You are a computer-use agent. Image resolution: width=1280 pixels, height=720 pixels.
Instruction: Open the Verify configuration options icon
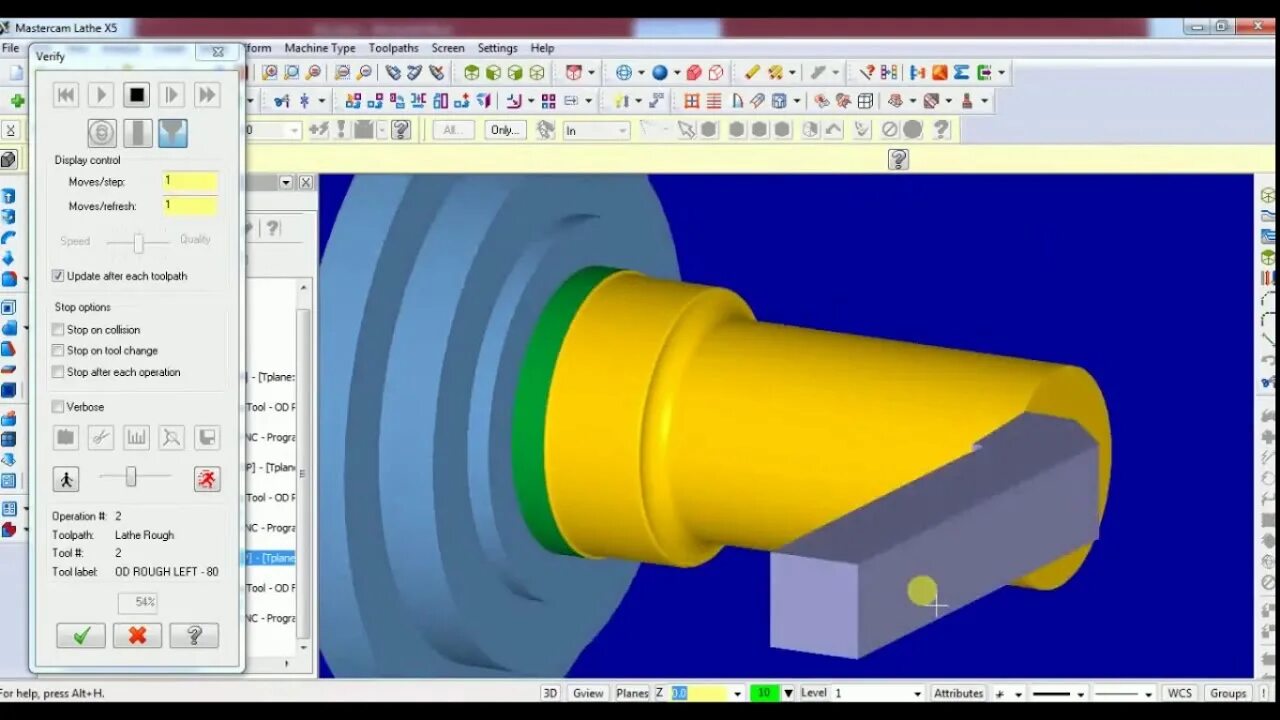click(x=66, y=437)
